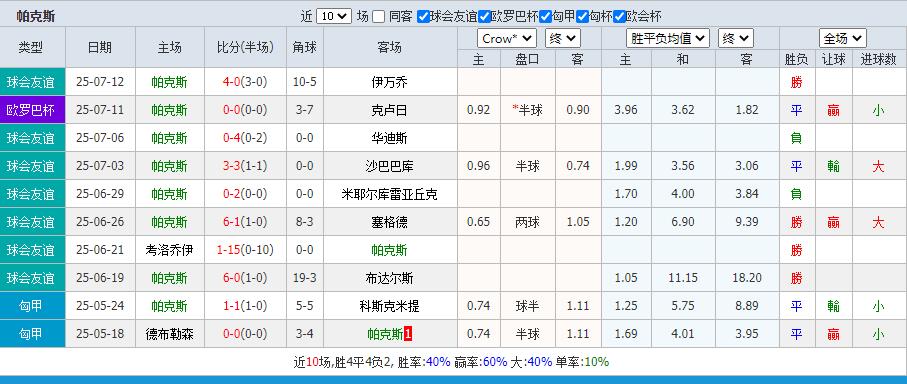The image size is (907, 384).
Task: Click the 負 result on 华迪斯 row
Action: point(797,138)
